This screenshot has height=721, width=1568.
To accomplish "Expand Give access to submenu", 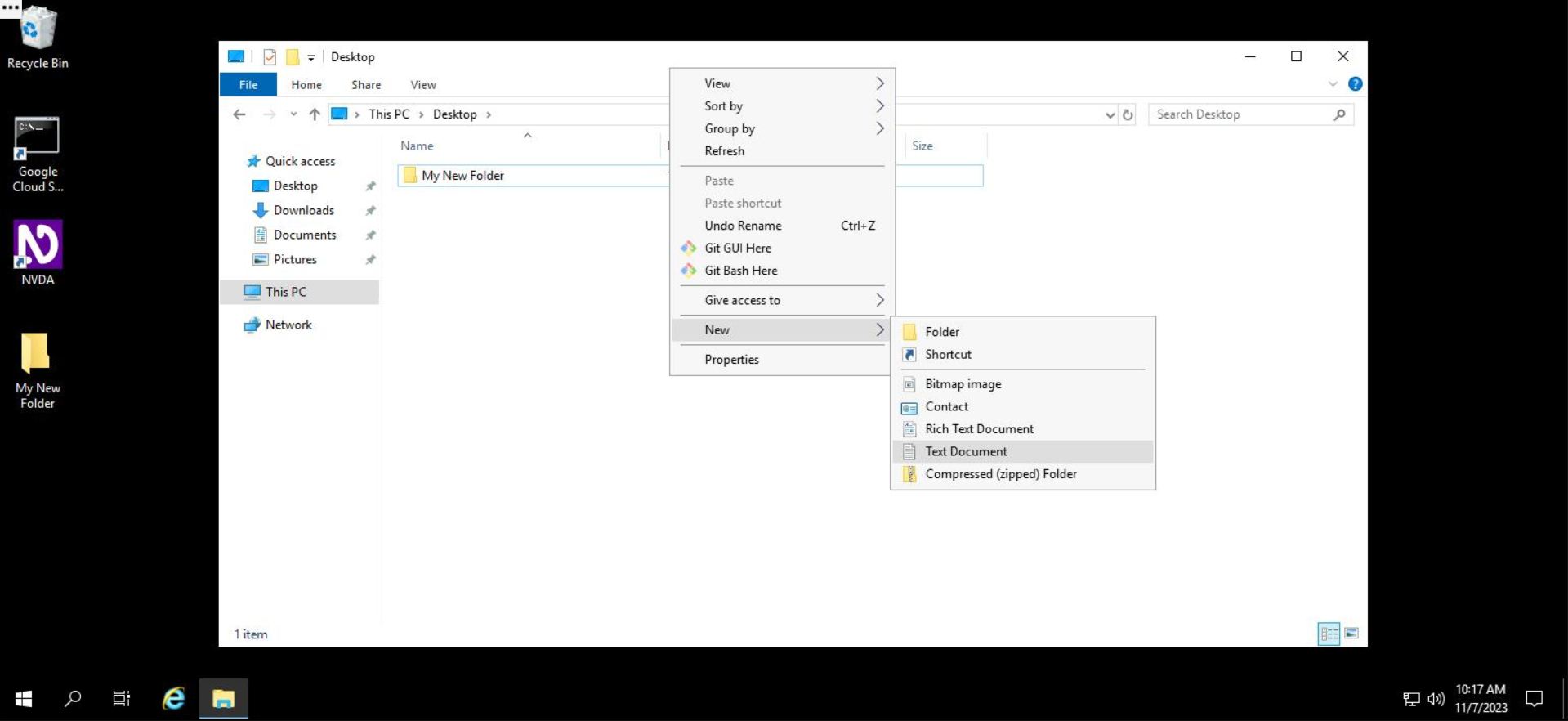I will [x=782, y=300].
